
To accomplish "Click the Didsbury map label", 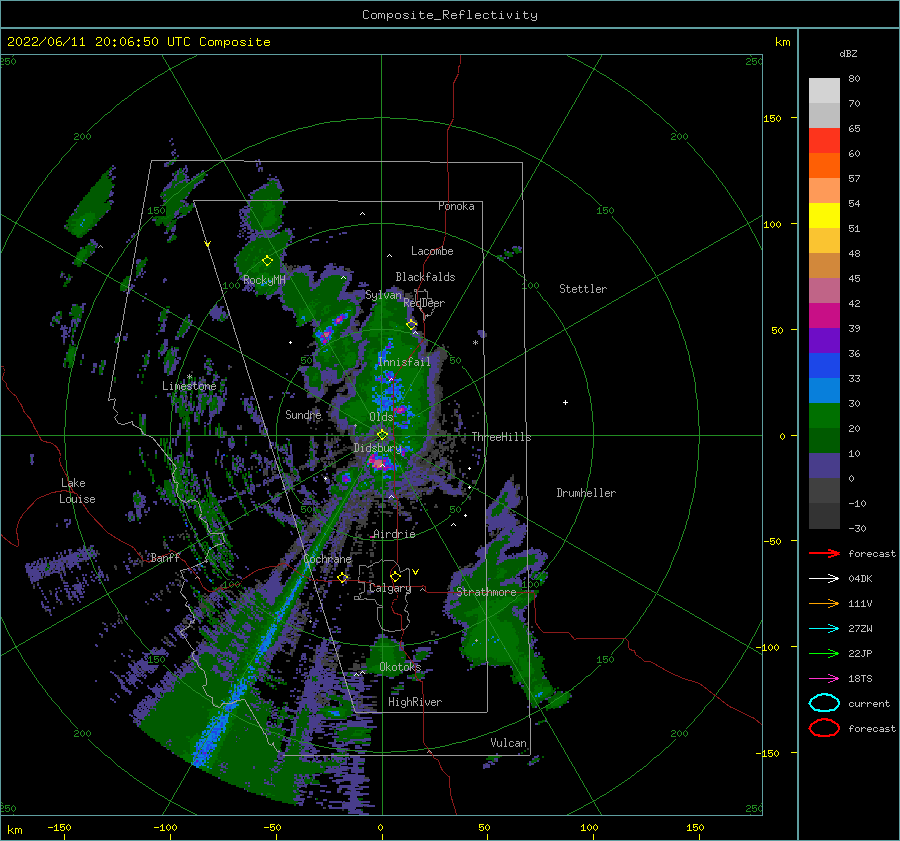I will coord(378,448).
